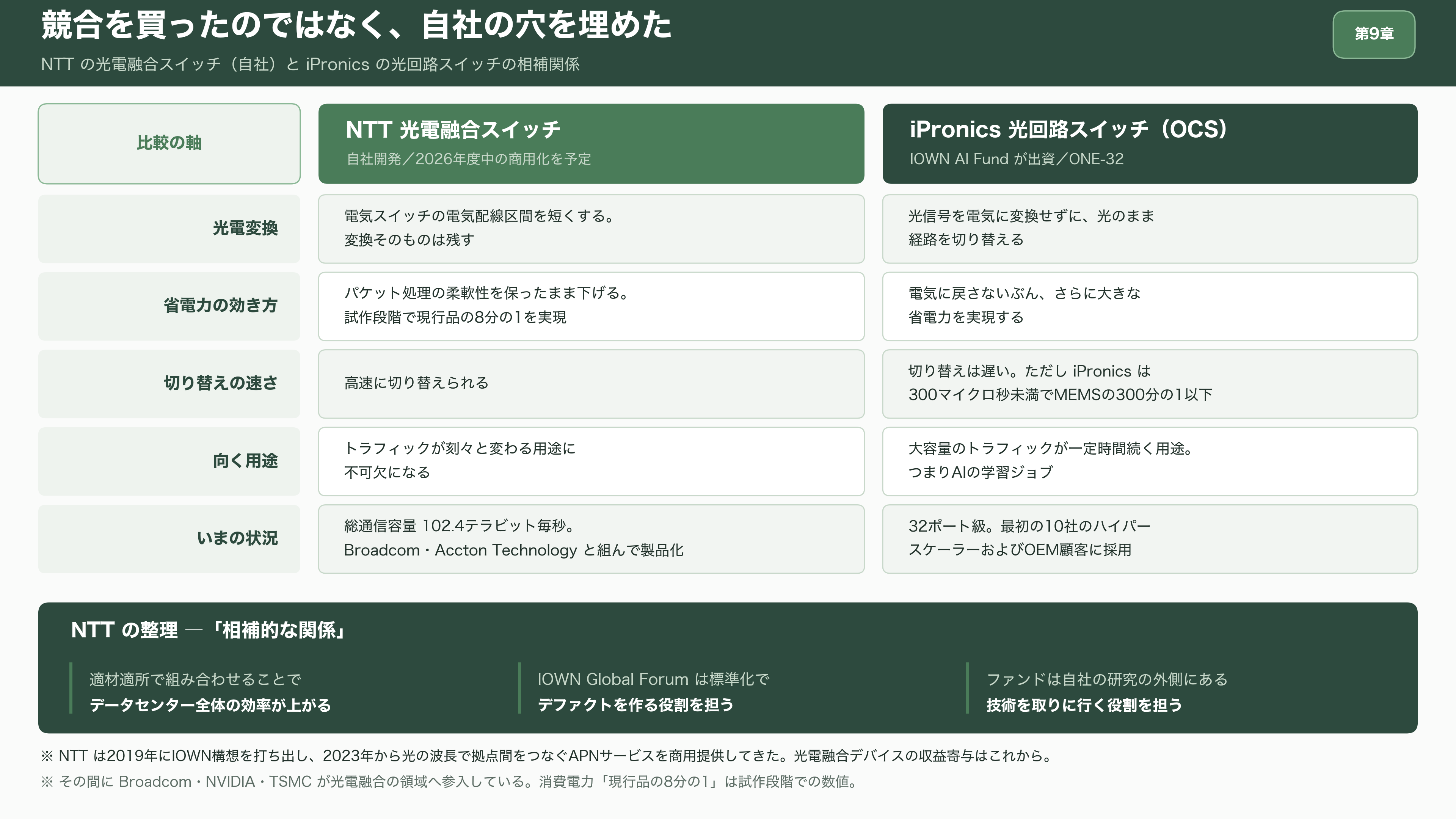Click the slide title 競合を買ったのではなく、自社の穴を埋めた
The width and height of the screenshot is (1456, 819).
tap(356, 25)
